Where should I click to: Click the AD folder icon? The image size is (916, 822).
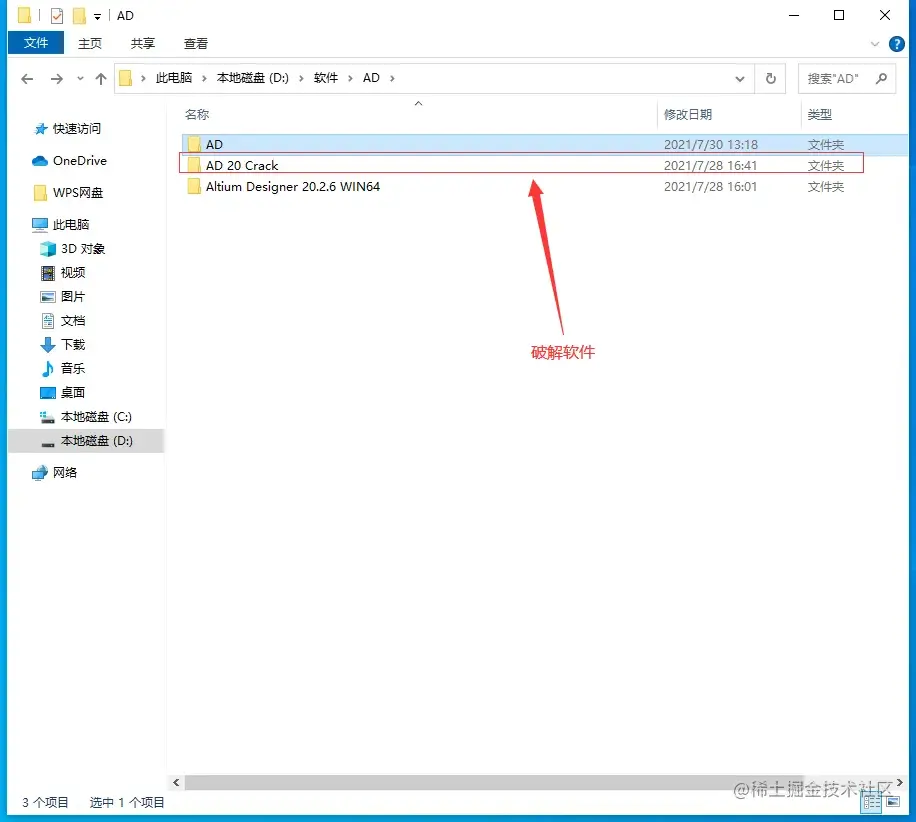click(194, 144)
